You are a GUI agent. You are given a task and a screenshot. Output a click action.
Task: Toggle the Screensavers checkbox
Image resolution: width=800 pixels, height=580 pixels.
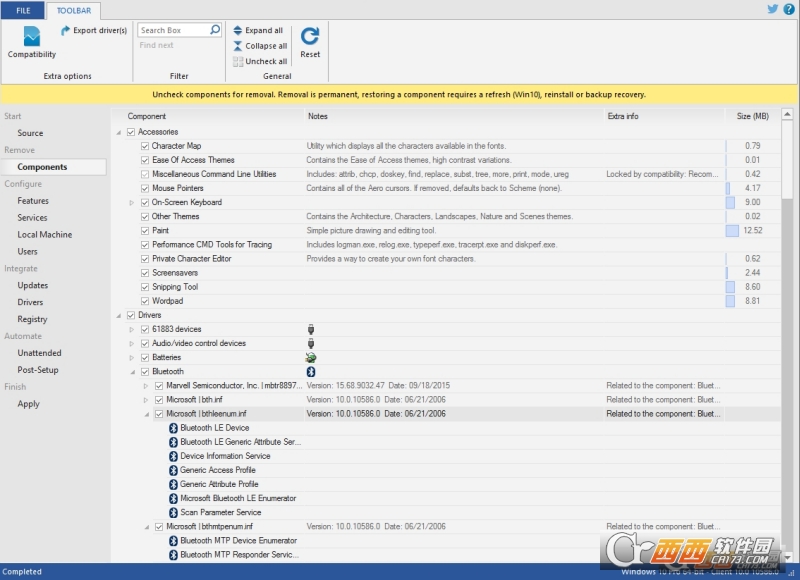coord(145,273)
